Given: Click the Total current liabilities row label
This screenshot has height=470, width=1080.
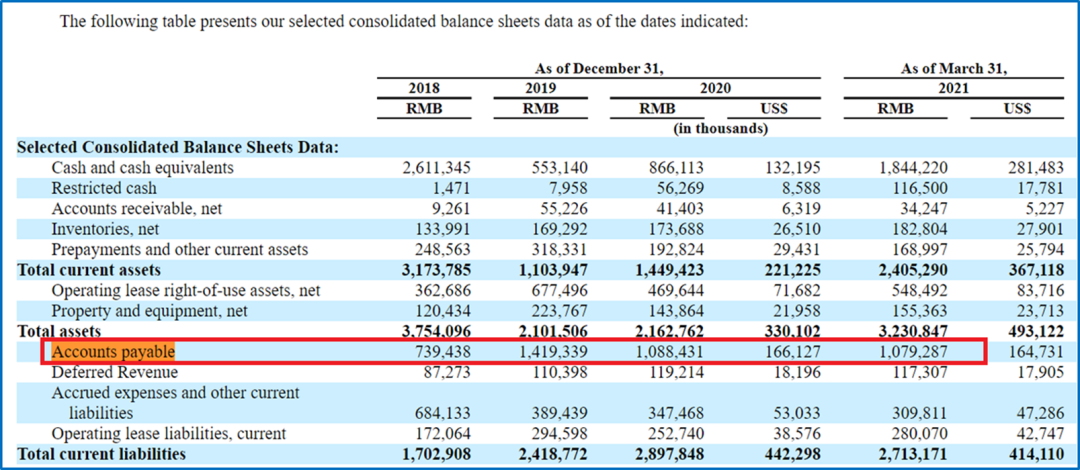Looking at the screenshot, I should click(101, 454).
